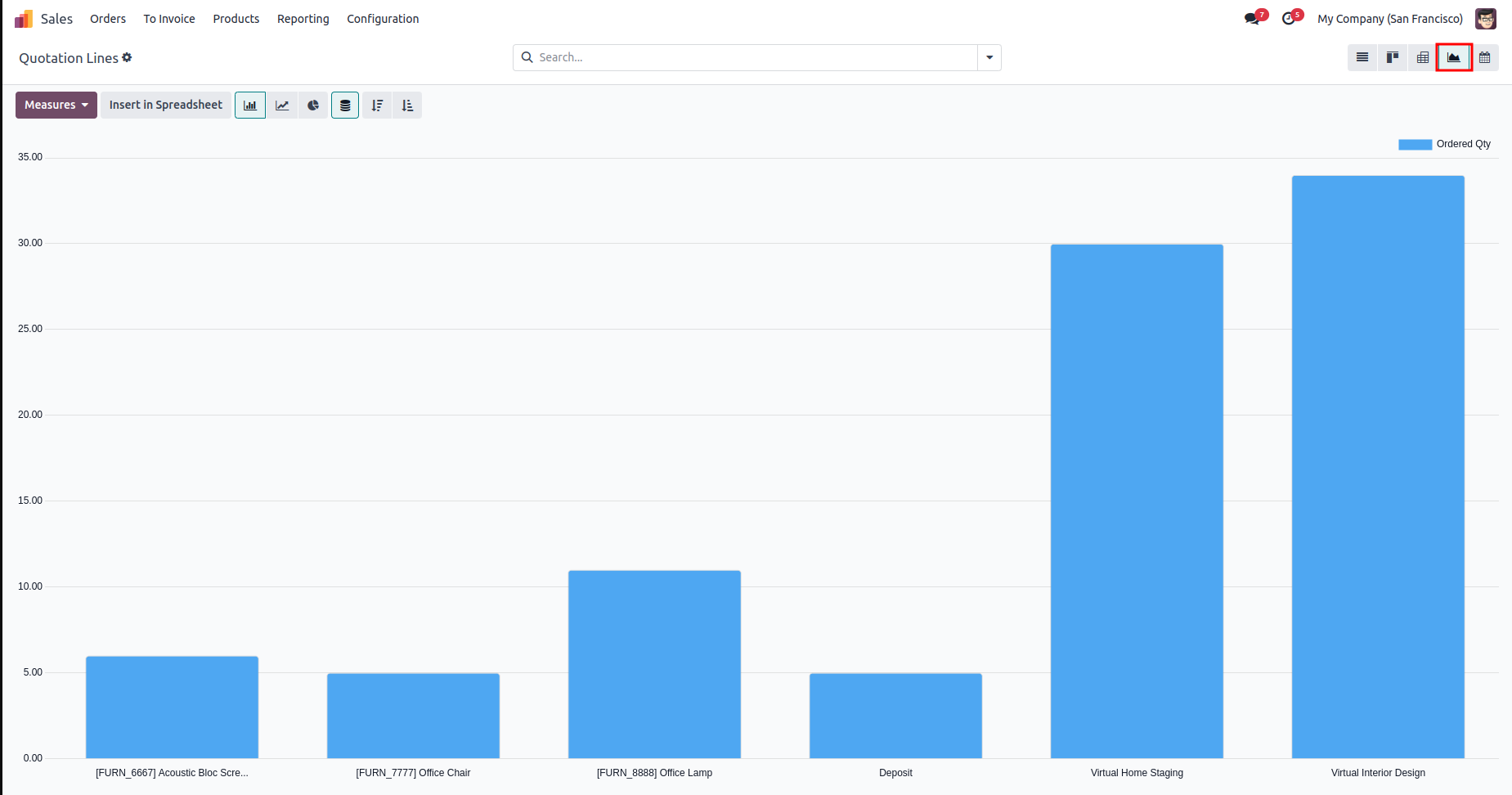Switch to list view
Screen dimensions: 1512x795
point(1362,57)
